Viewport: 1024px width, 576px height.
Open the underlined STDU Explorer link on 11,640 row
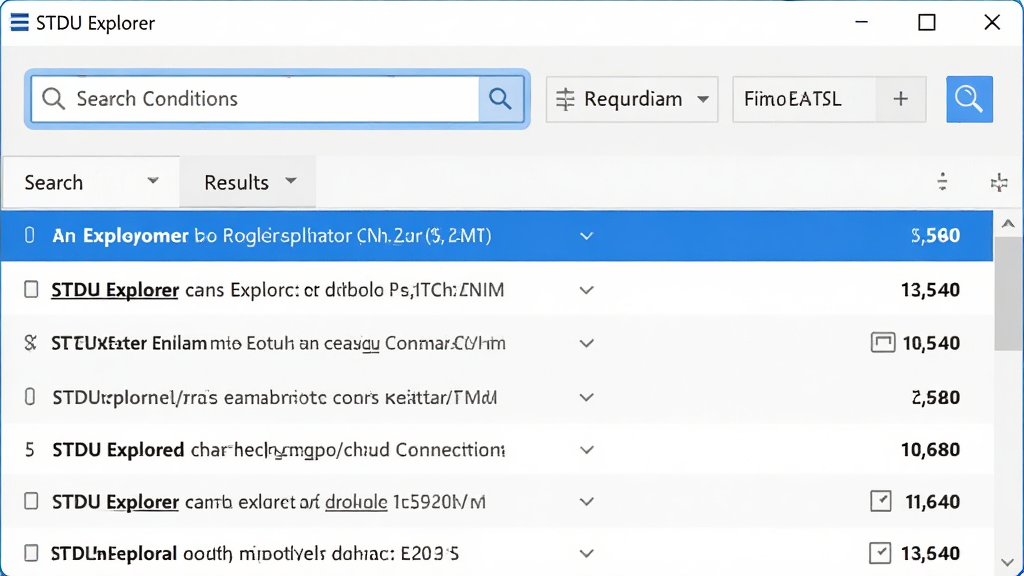tap(116, 502)
